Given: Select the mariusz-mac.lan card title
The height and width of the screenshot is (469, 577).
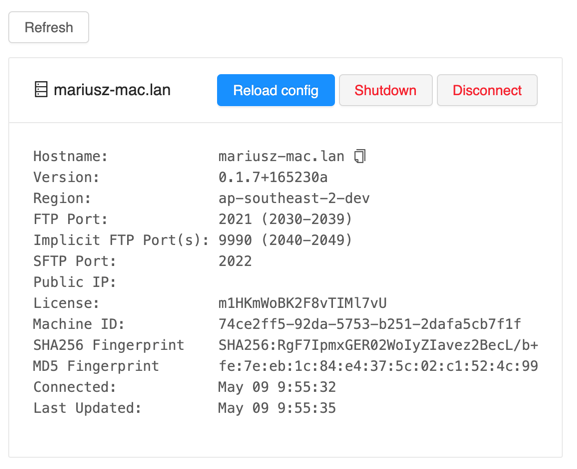Looking at the screenshot, I should point(112,90).
